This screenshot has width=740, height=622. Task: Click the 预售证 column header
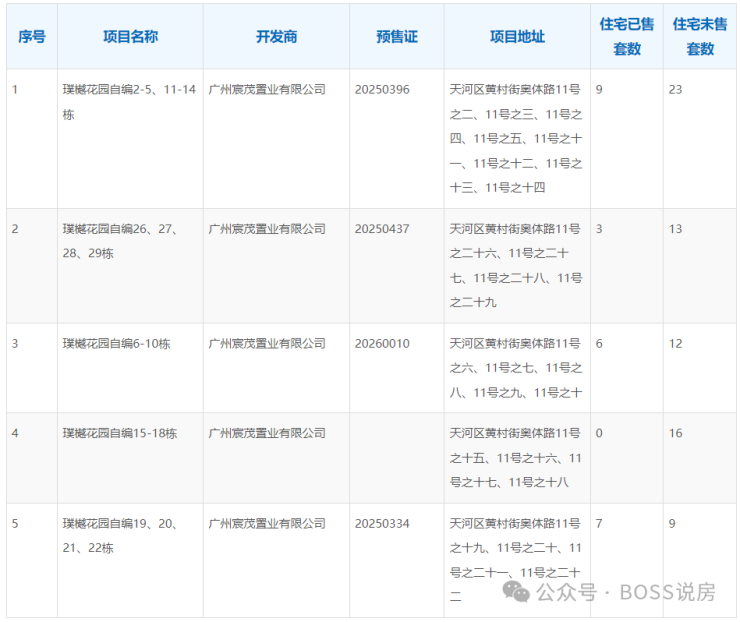pos(397,36)
